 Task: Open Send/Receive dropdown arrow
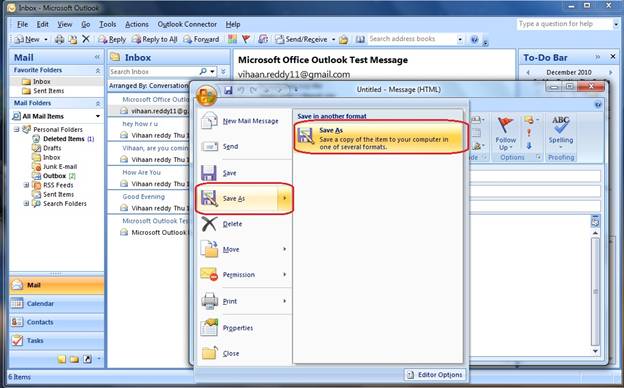(x=333, y=39)
